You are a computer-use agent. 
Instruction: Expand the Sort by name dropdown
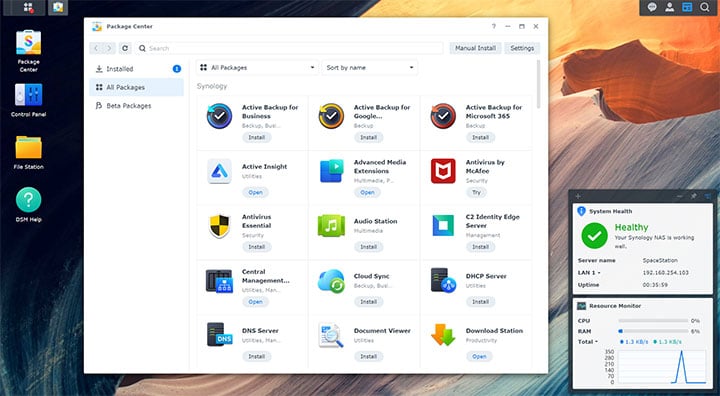click(370, 68)
